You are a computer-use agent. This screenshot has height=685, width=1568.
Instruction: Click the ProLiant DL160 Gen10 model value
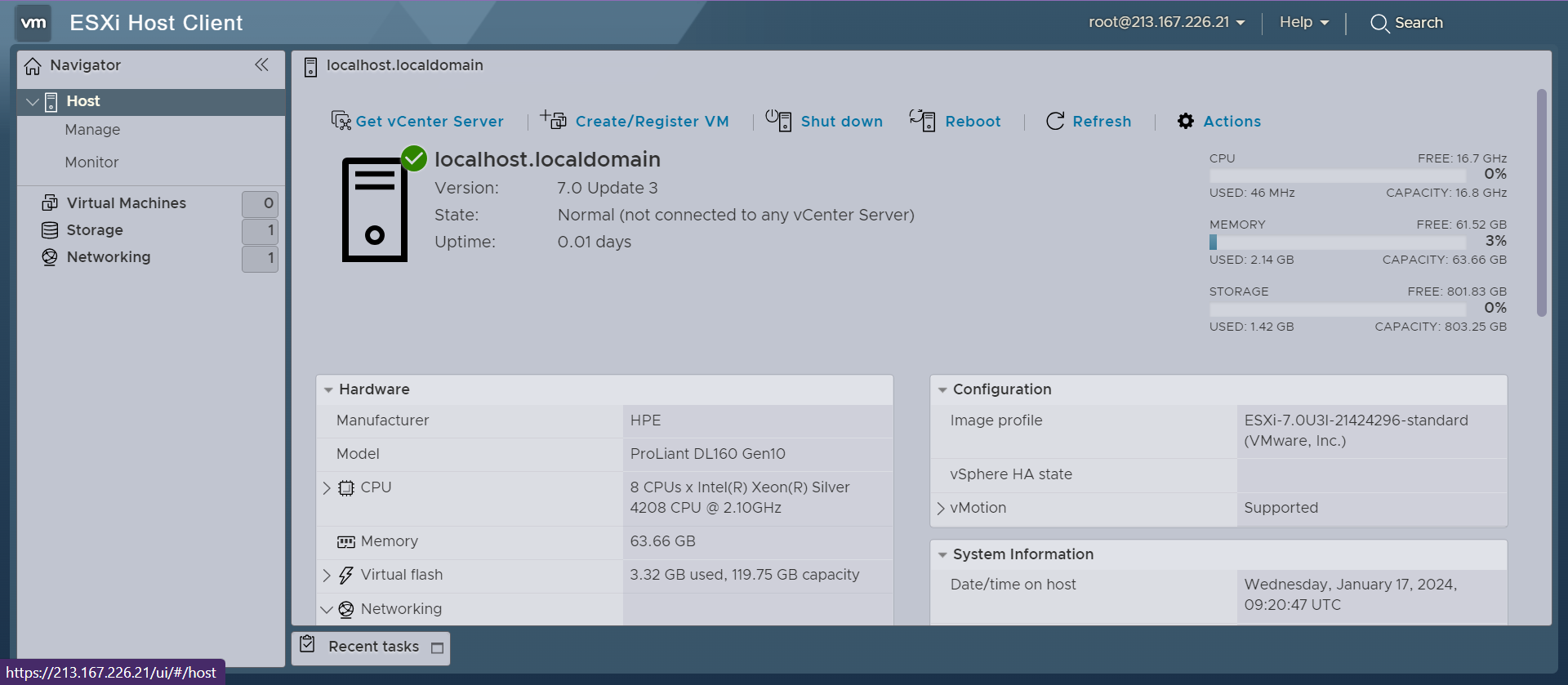point(707,454)
